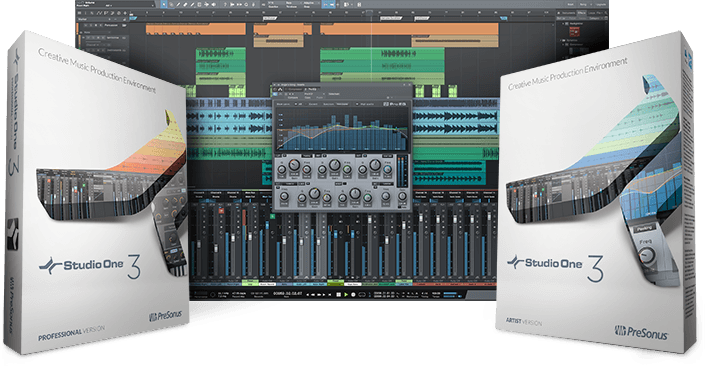The height and width of the screenshot is (366, 705).
Task: Click PreSonus logo on the right box
Action: coord(641,332)
